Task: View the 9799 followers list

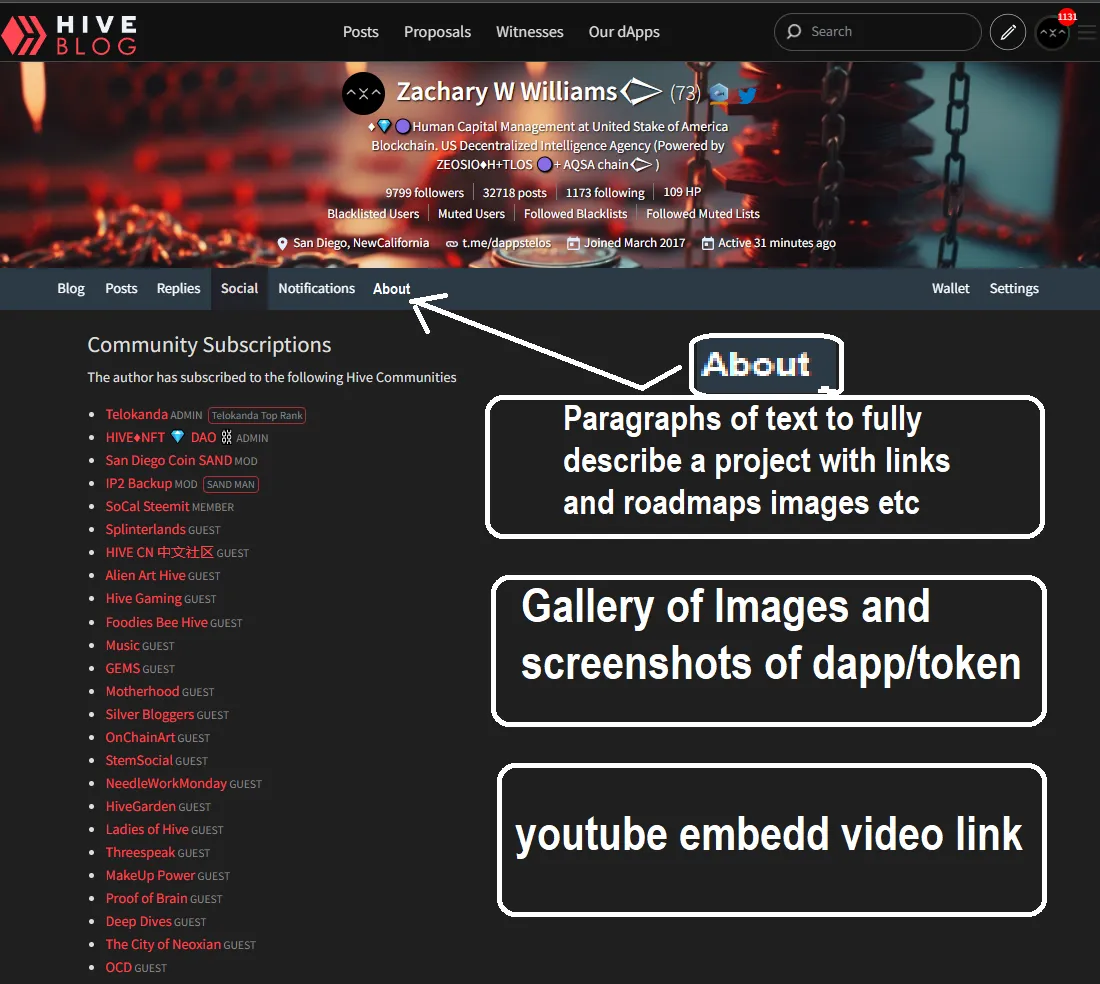Action: tap(424, 193)
